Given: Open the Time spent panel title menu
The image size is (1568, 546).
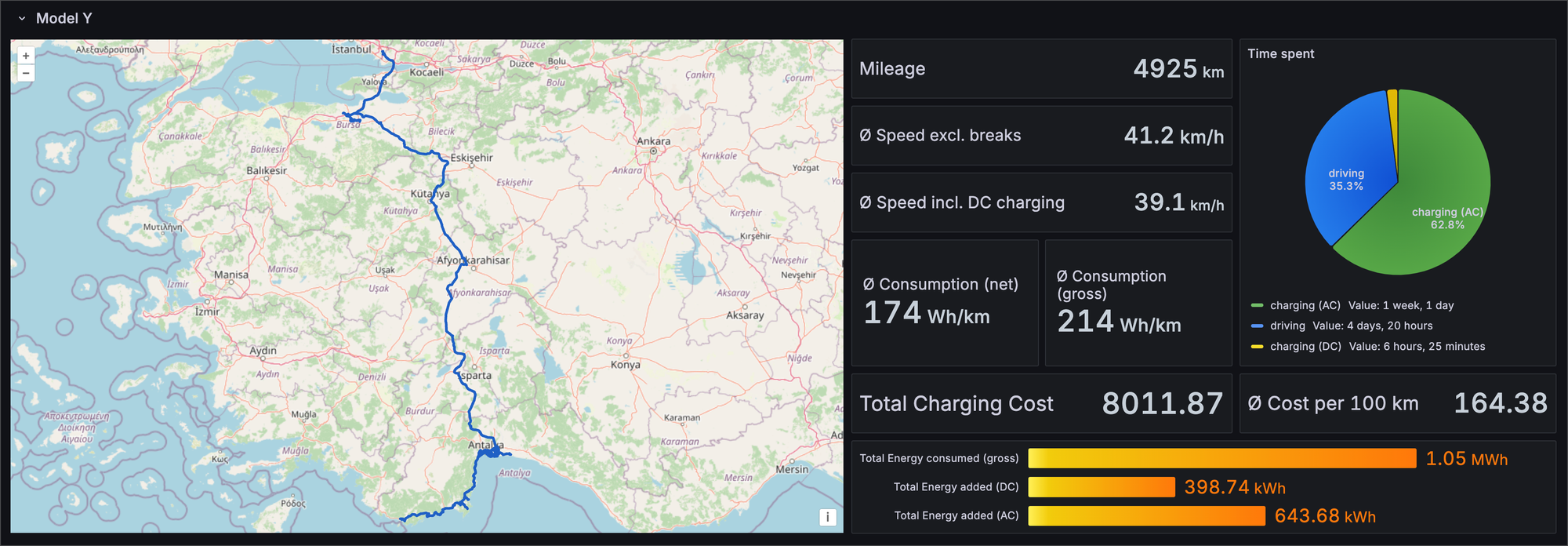Looking at the screenshot, I should click(x=1280, y=53).
